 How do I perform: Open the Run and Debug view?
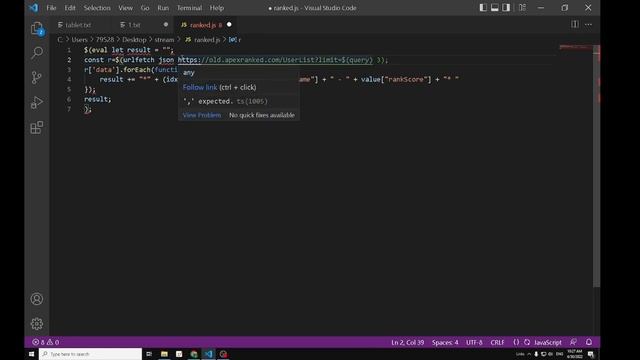click(37, 102)
